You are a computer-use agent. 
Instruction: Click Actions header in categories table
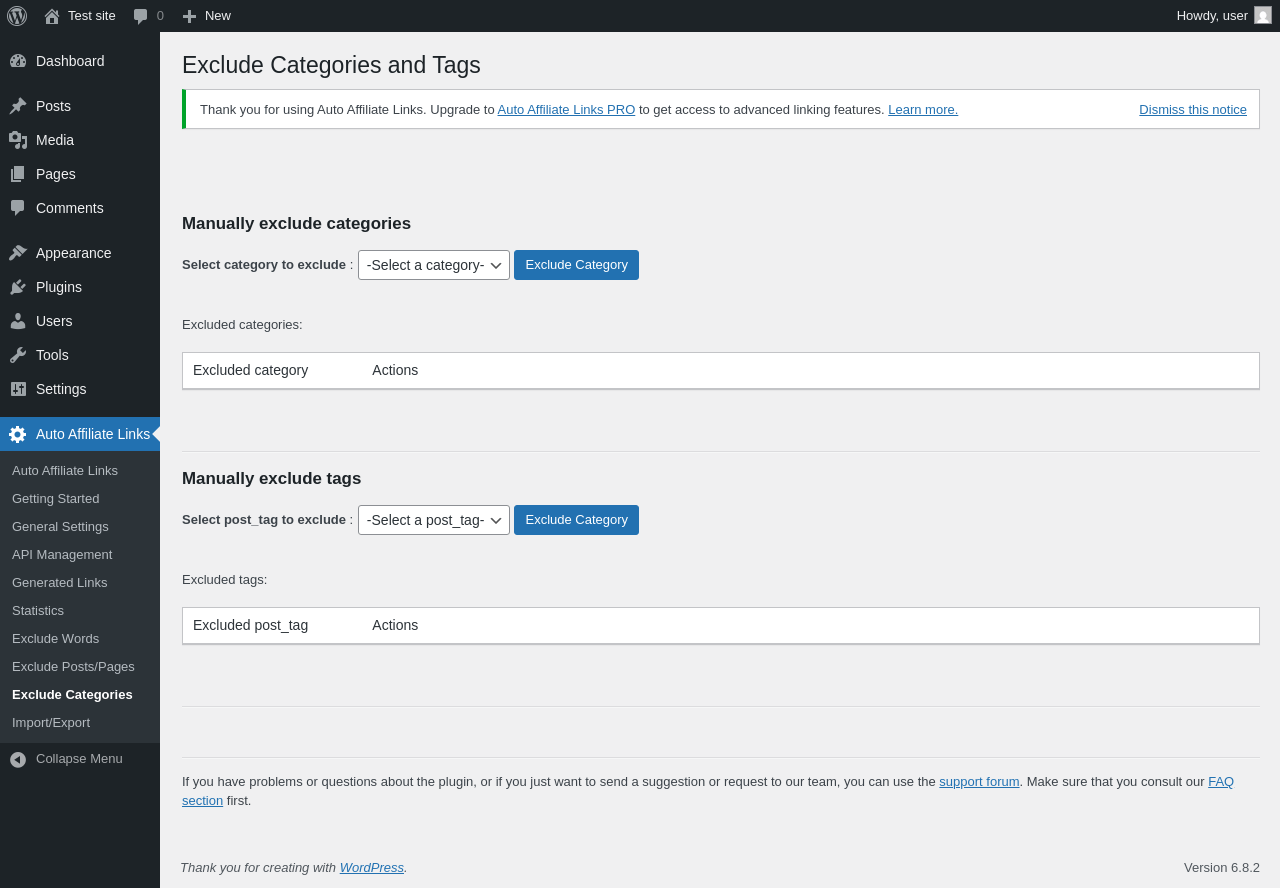point(395,370)
